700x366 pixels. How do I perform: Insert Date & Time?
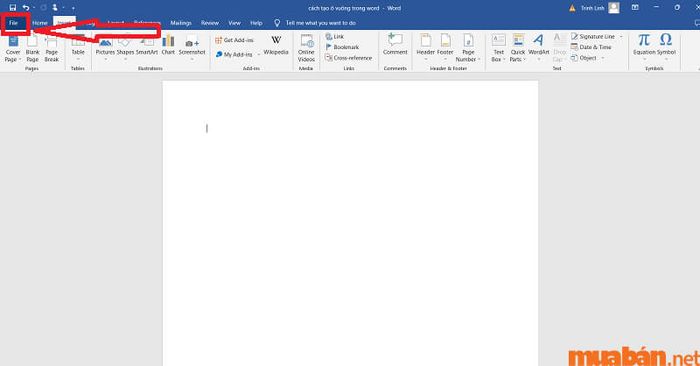click(x=591, y=47)
